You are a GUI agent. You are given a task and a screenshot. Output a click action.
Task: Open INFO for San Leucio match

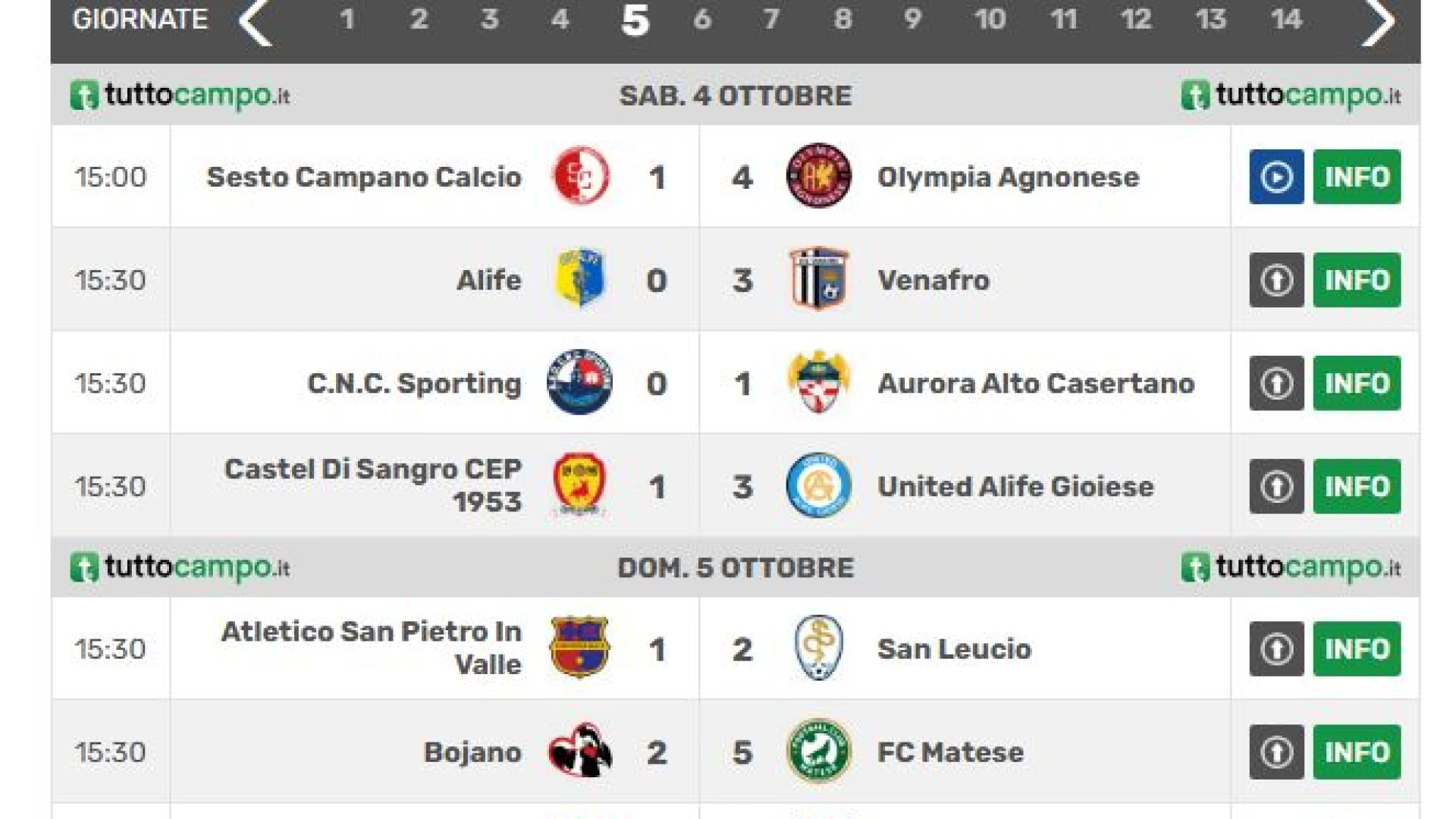1357,648
